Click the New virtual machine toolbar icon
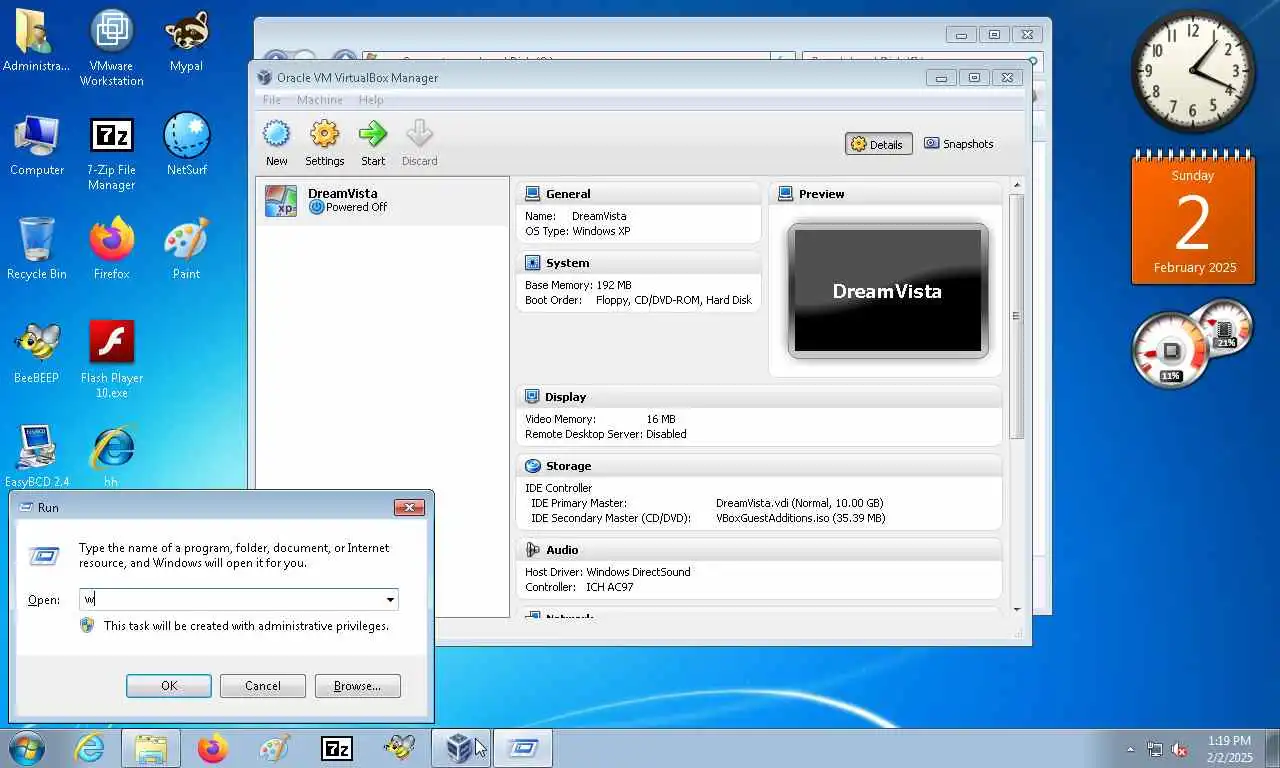Image resolution: width=1280 pixels, height=768 pixels. [x=276, y=143]
